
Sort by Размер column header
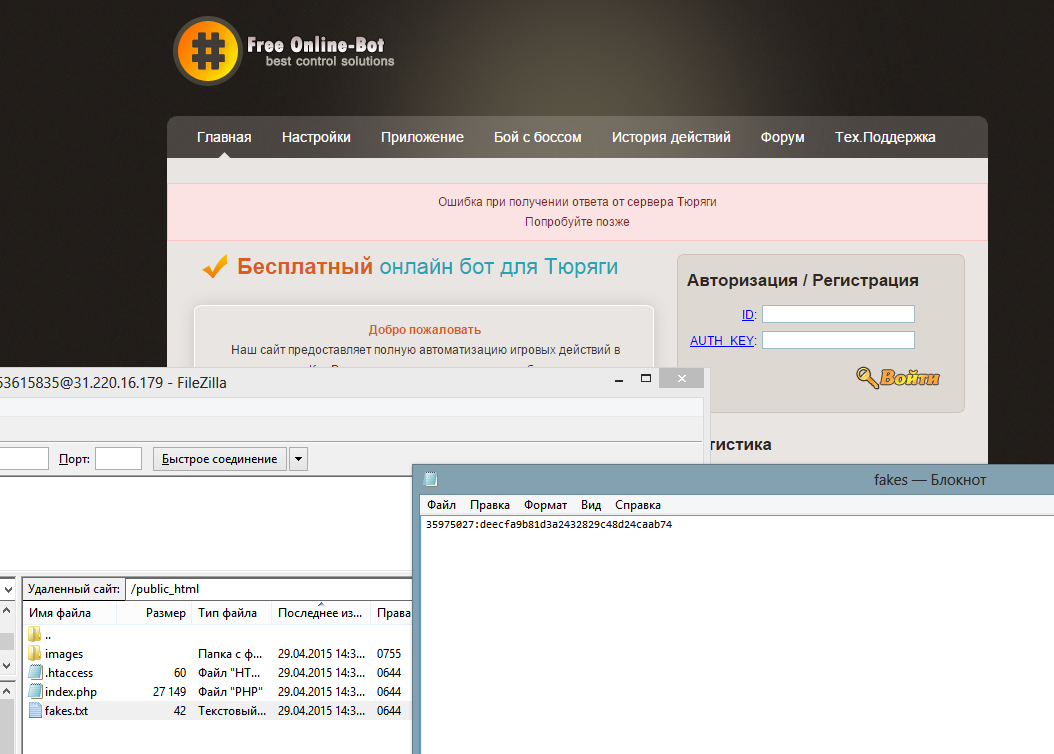tap(154, 613)
